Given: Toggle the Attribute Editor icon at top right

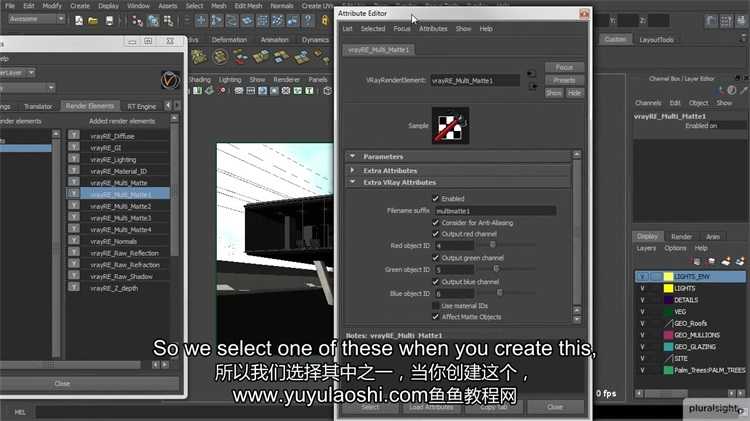Looking at the screenshot, I should [711, 21].
